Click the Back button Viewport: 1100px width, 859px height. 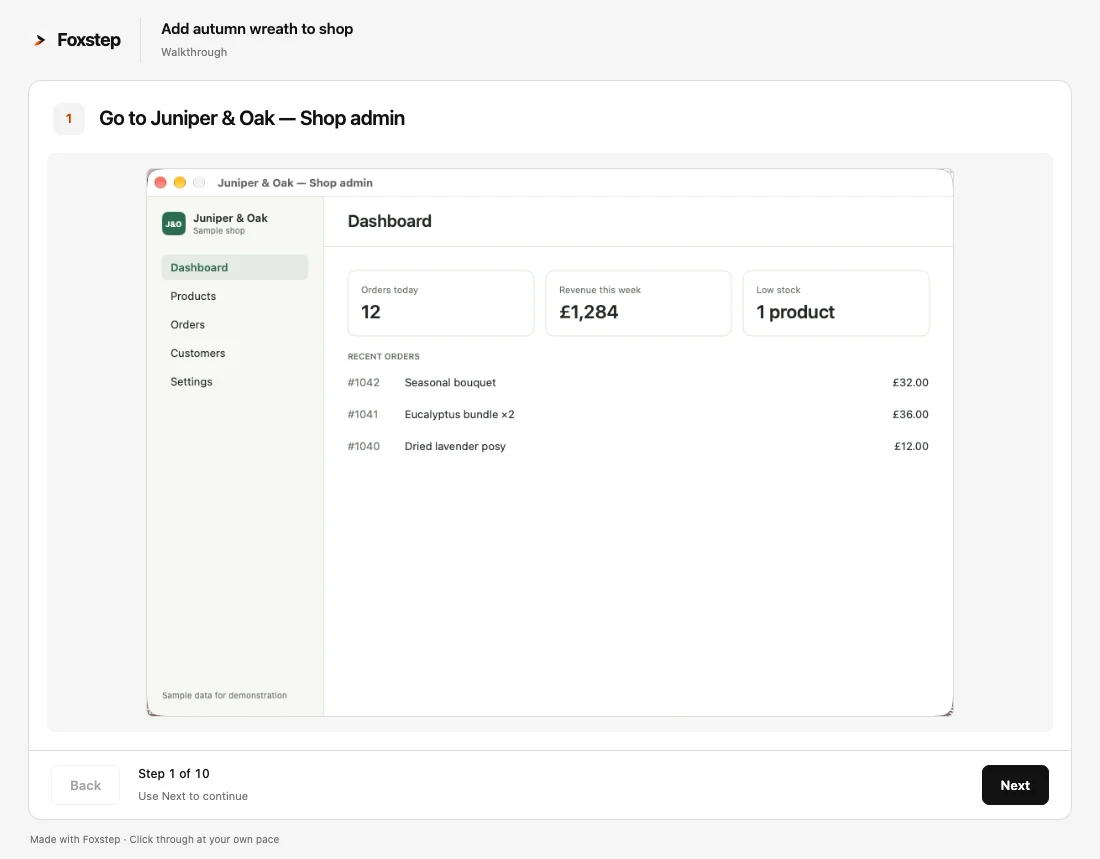tap(86, 785)
